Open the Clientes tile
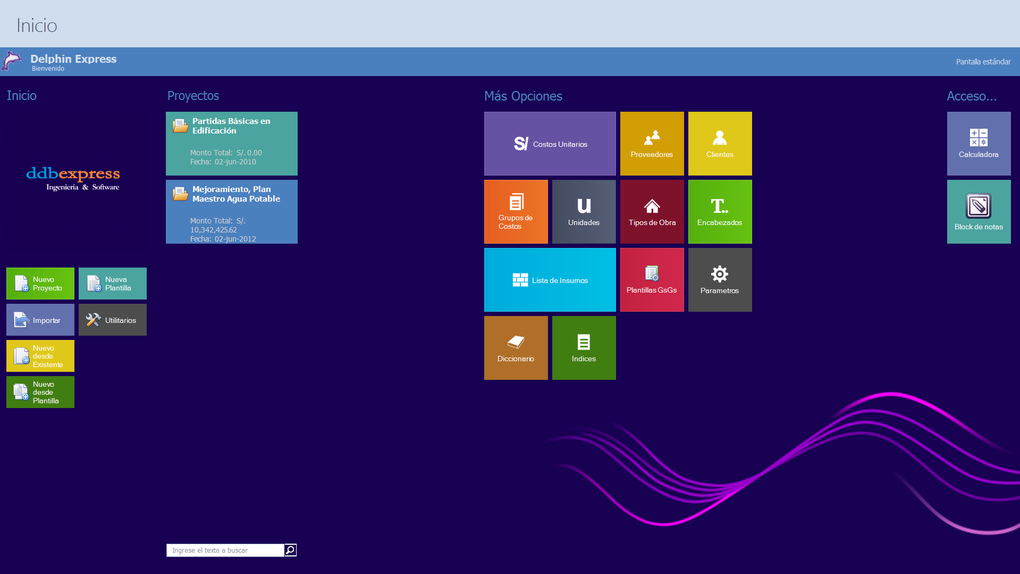Image resolution: width=1020 pixels, height=574 pixels. click(720, 143)
